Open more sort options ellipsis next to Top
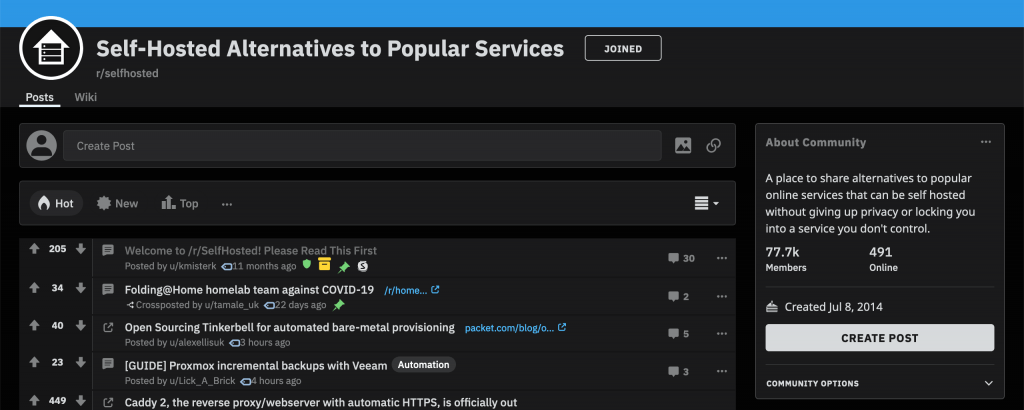1024x410 pixels. point(227,204)
